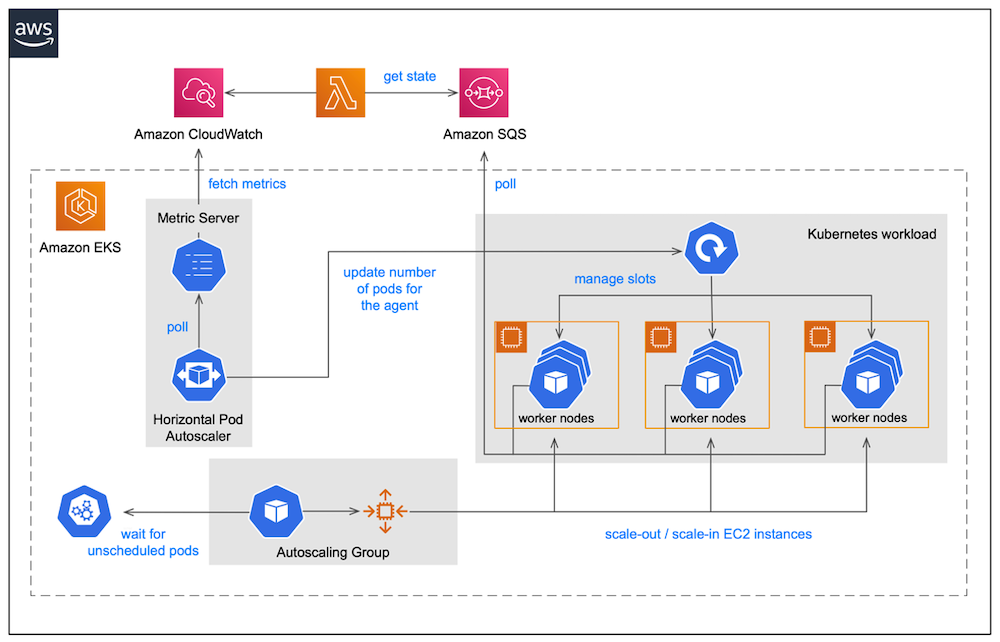Viewport: 1000px width, 642px height.
Task: Select the Amazon SQS icon
Action: pyautogui.click(x=484, y=91)
